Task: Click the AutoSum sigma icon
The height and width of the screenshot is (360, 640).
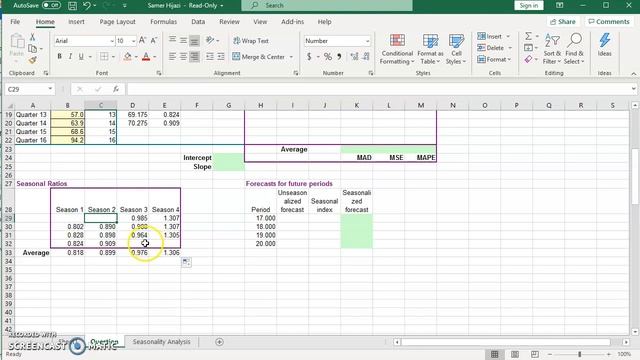Action: click(x=528, y=36)
